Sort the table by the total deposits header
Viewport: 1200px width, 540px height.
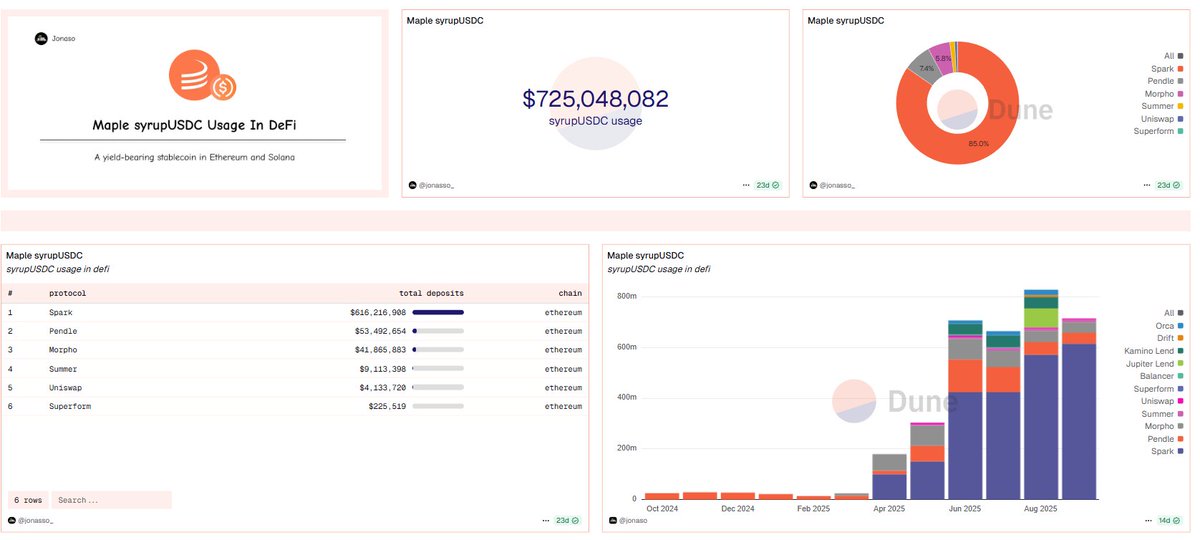[431, 293]
